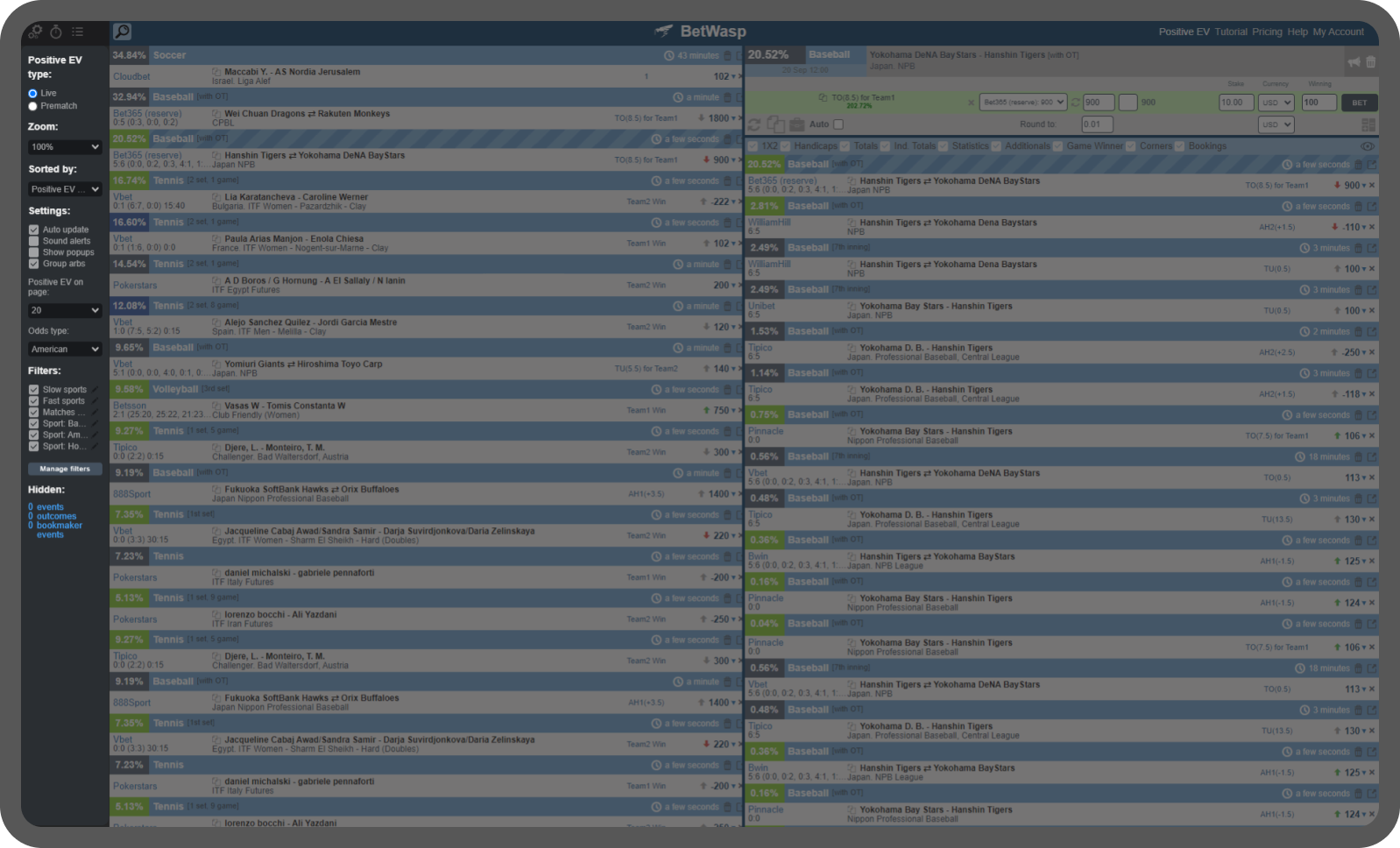Click the magnifying glass search icon
Image resolution: width=1400 pixels, height=848 pixels.
tap(122, 32)
